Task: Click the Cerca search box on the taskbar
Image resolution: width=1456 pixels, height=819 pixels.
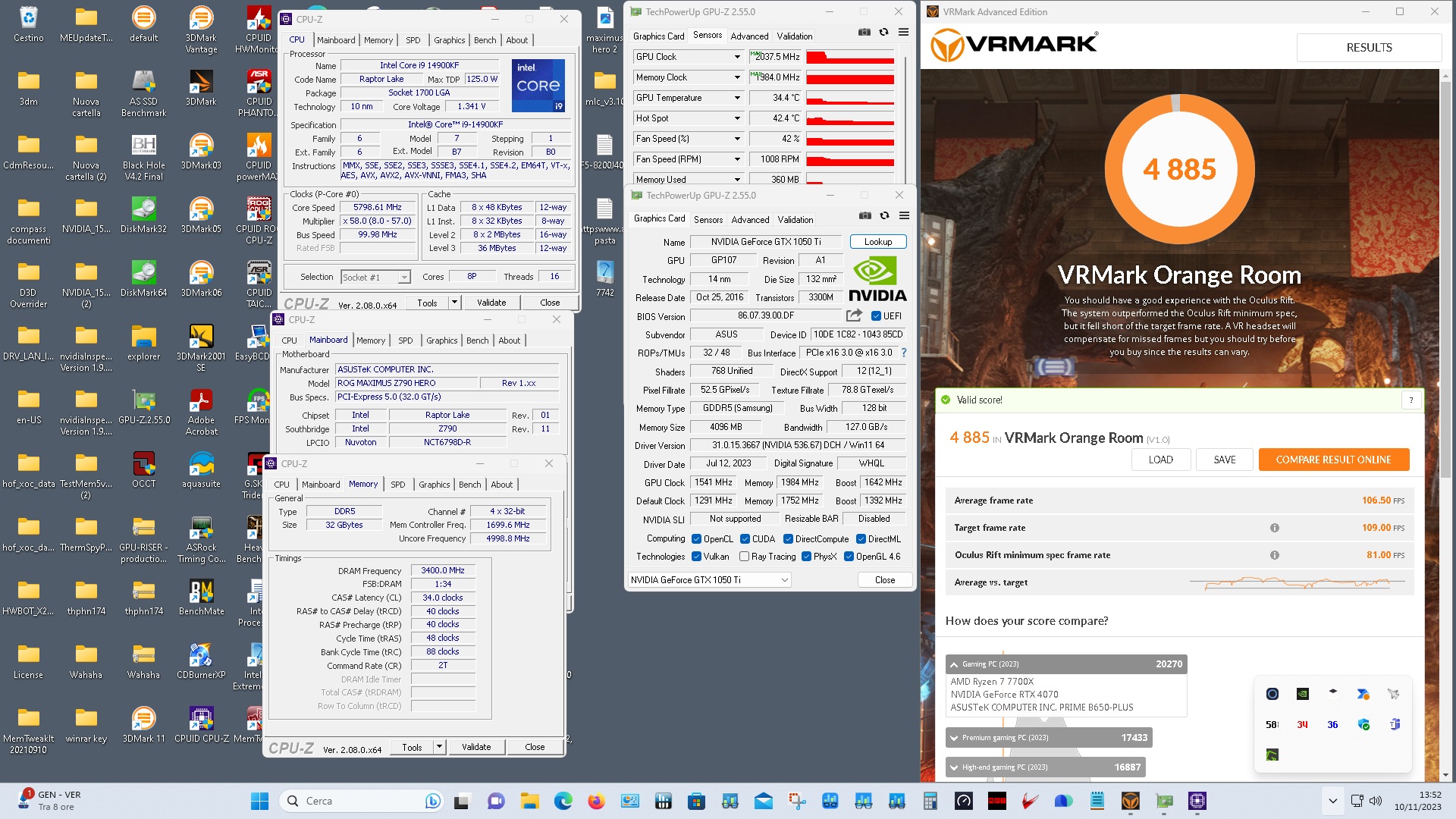Action: tap(360, 801)
